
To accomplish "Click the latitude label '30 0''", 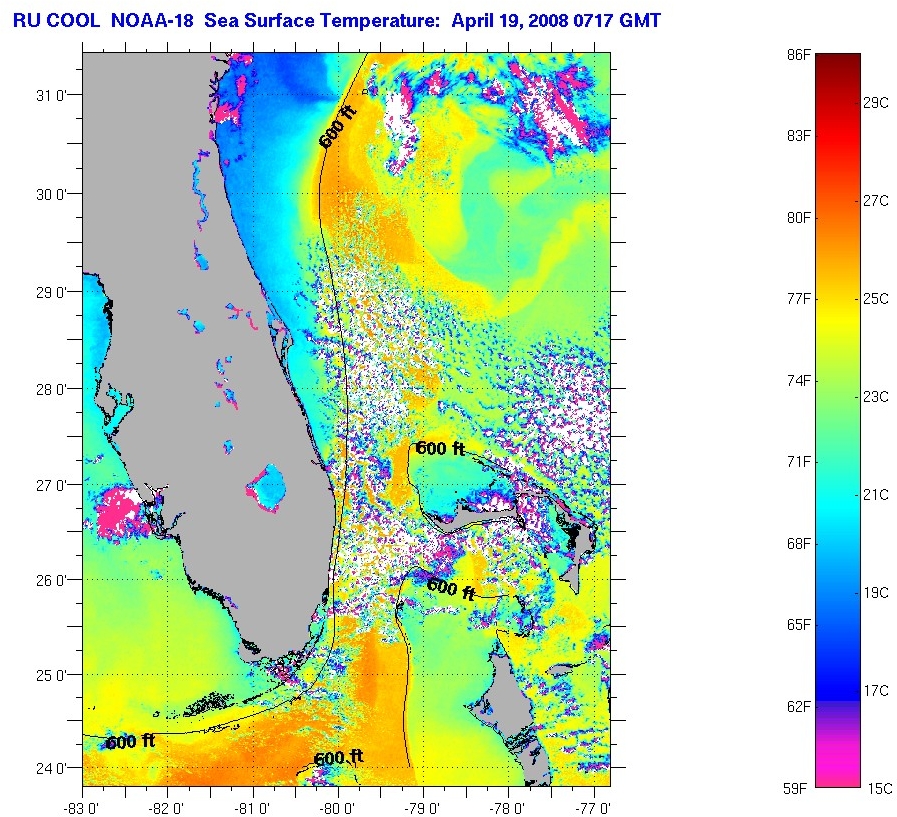I will pyautogui.click(x=51, y=195).
